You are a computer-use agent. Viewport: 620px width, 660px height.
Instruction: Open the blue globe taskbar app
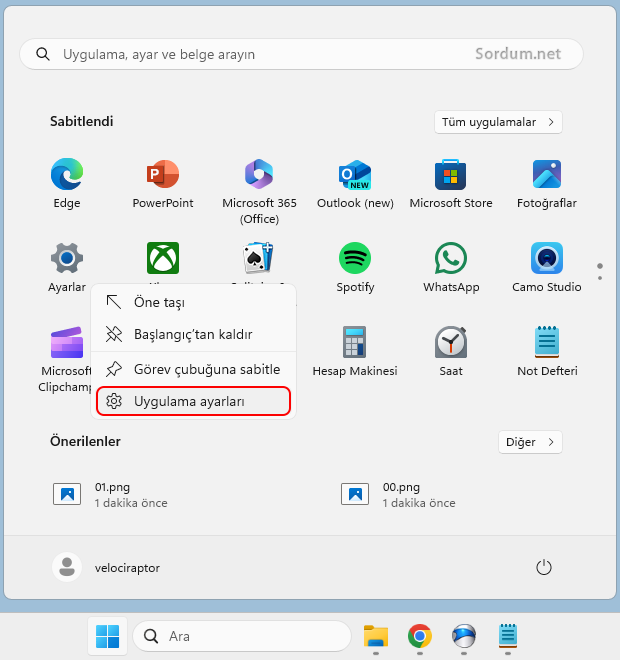click(x=463, y=636)
